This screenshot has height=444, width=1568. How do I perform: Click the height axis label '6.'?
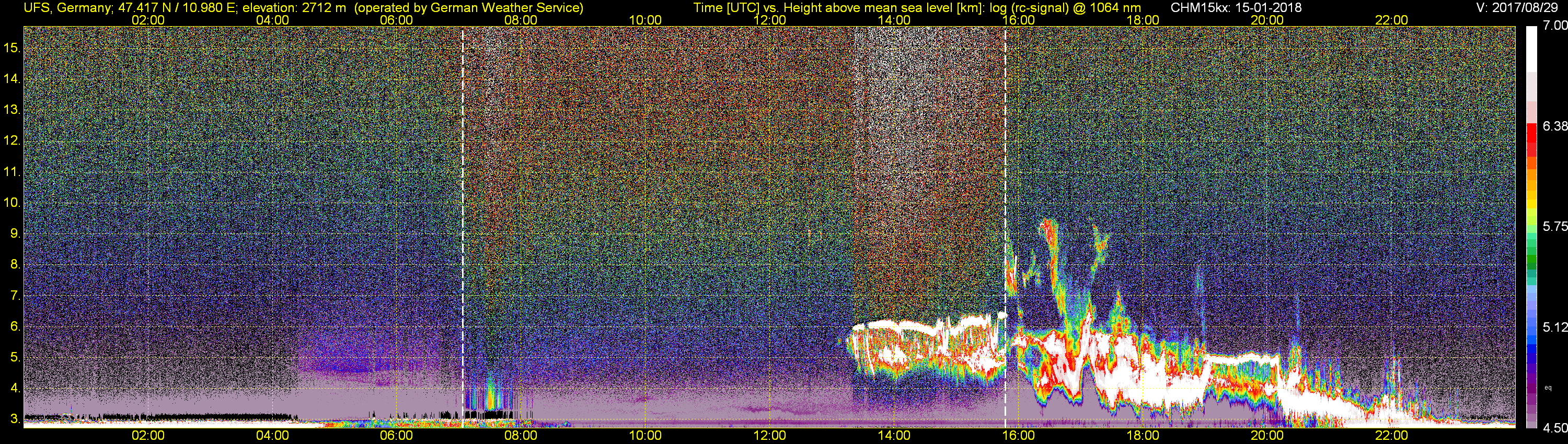coord(15,326)
